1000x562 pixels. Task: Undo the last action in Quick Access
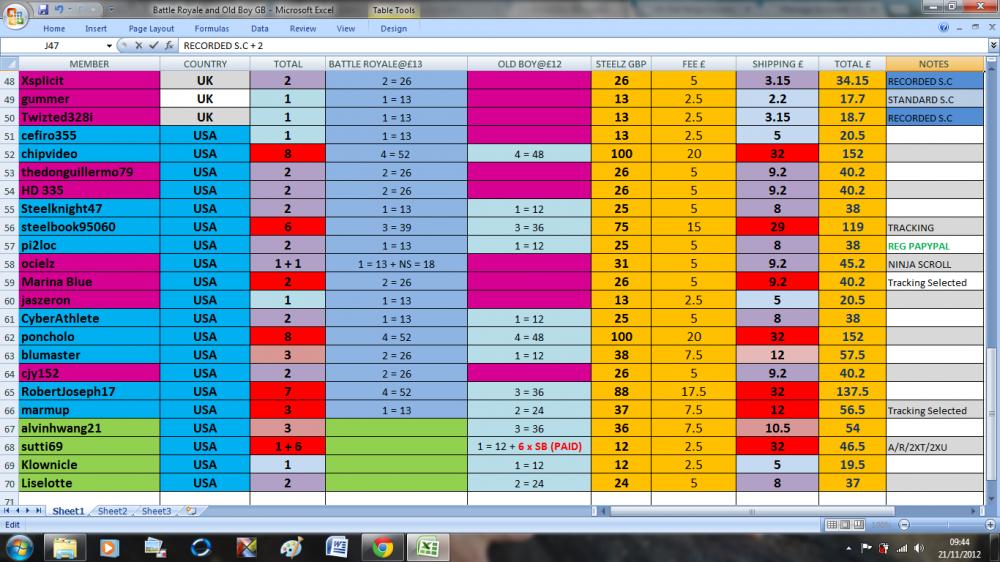59,10
